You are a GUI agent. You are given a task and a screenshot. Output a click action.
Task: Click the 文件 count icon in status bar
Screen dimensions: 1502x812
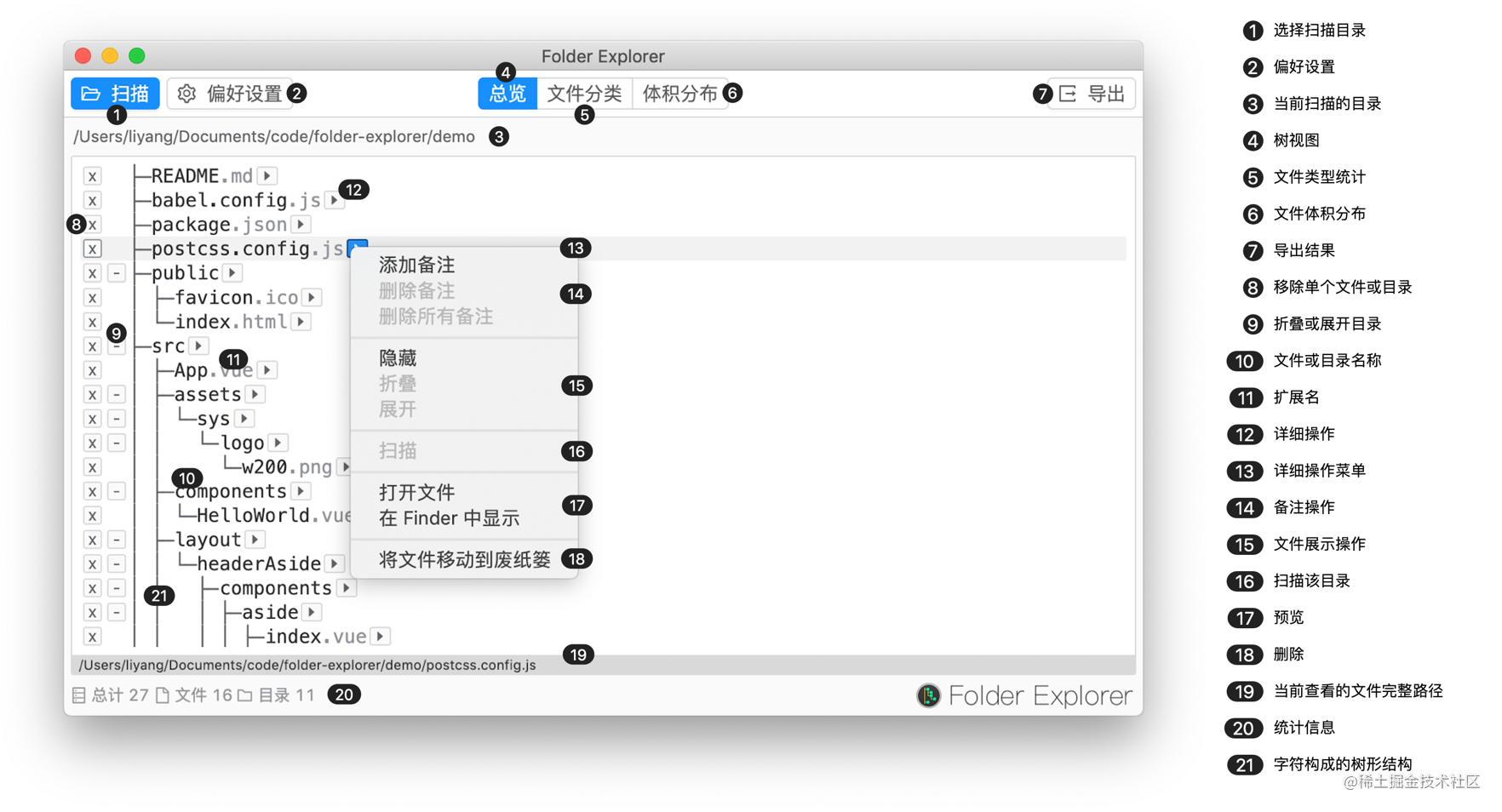(x=162, y=695)
